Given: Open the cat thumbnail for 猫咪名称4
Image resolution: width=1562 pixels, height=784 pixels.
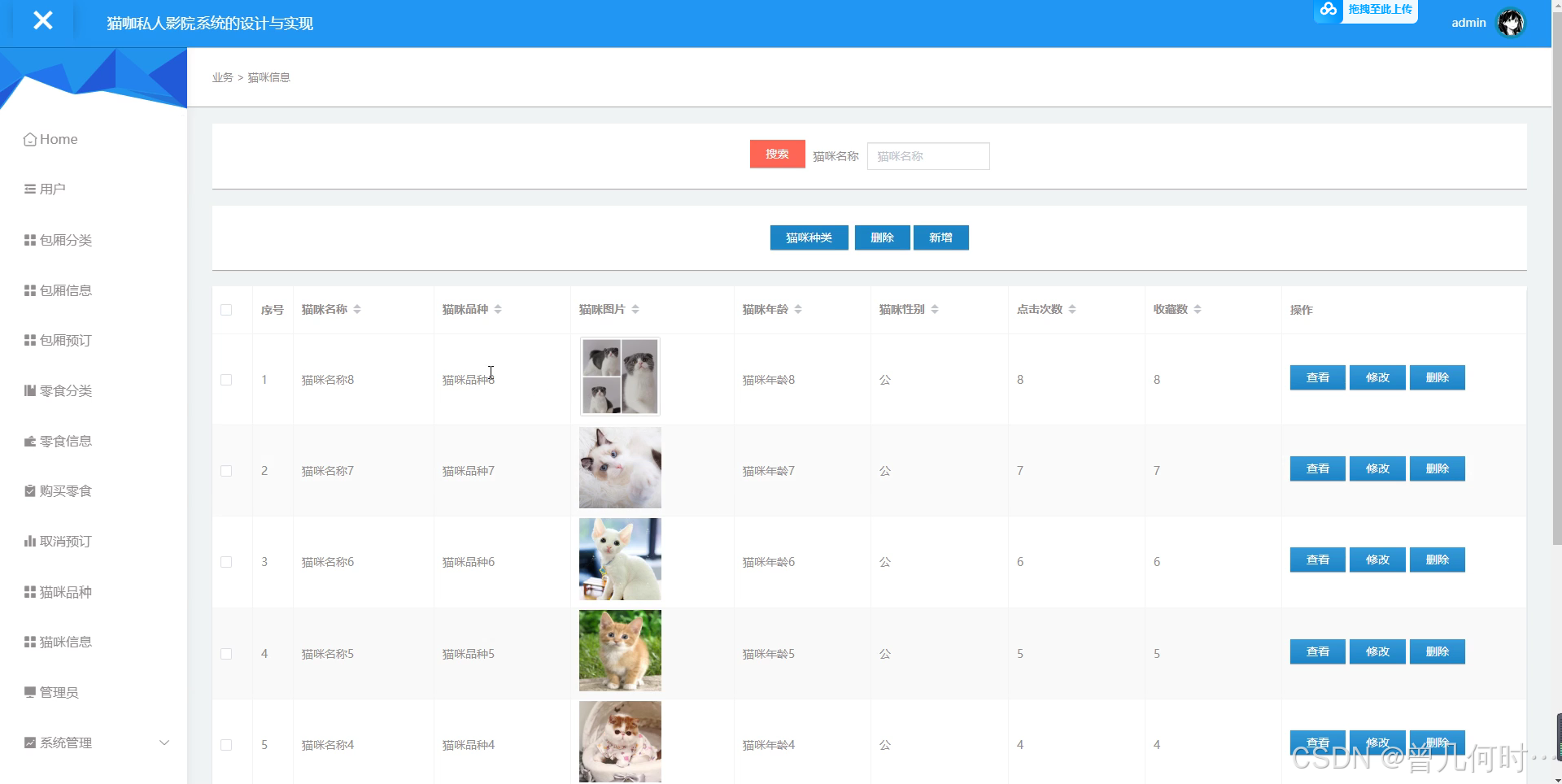Looking at the screenshot, I should pyautogui.click(x=620, y=742).
